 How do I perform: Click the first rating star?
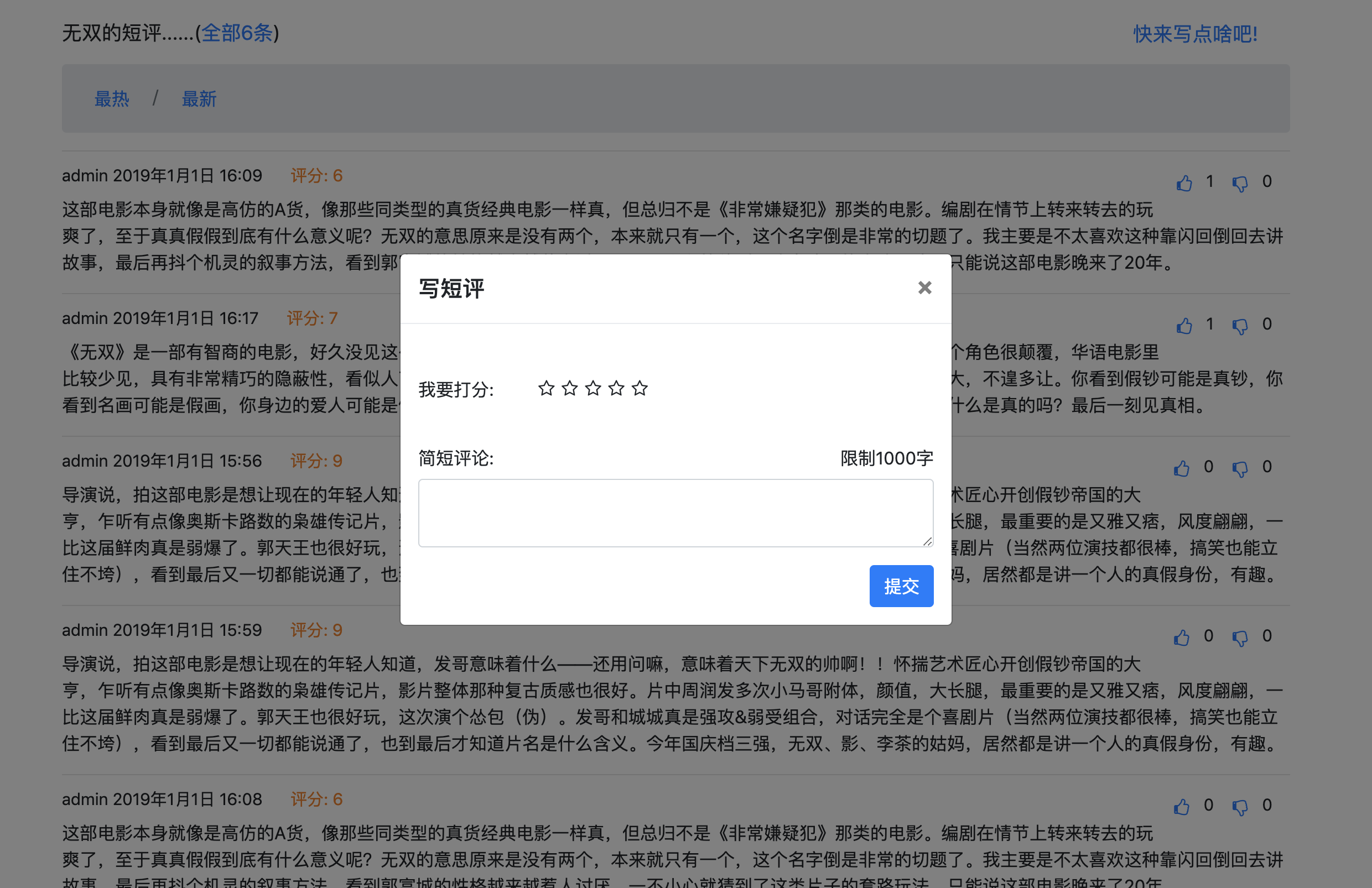click(546, 388)
